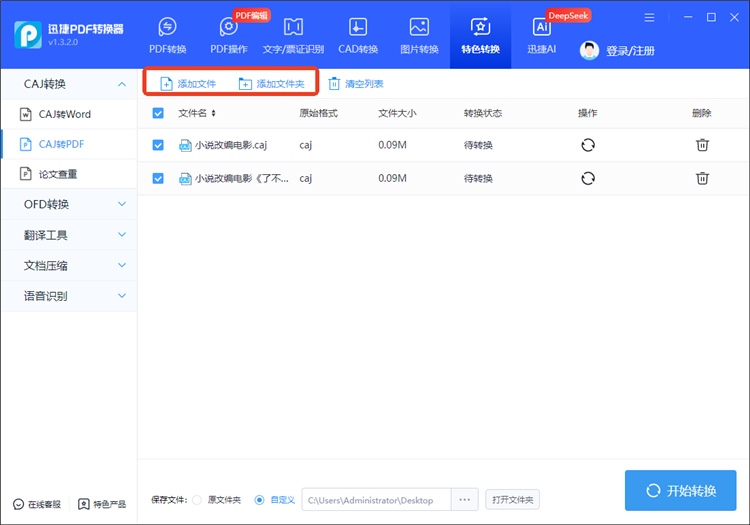The image size is (750, 525).
Task: Expand the OFD转换 sidebar group
Action: 69,205
